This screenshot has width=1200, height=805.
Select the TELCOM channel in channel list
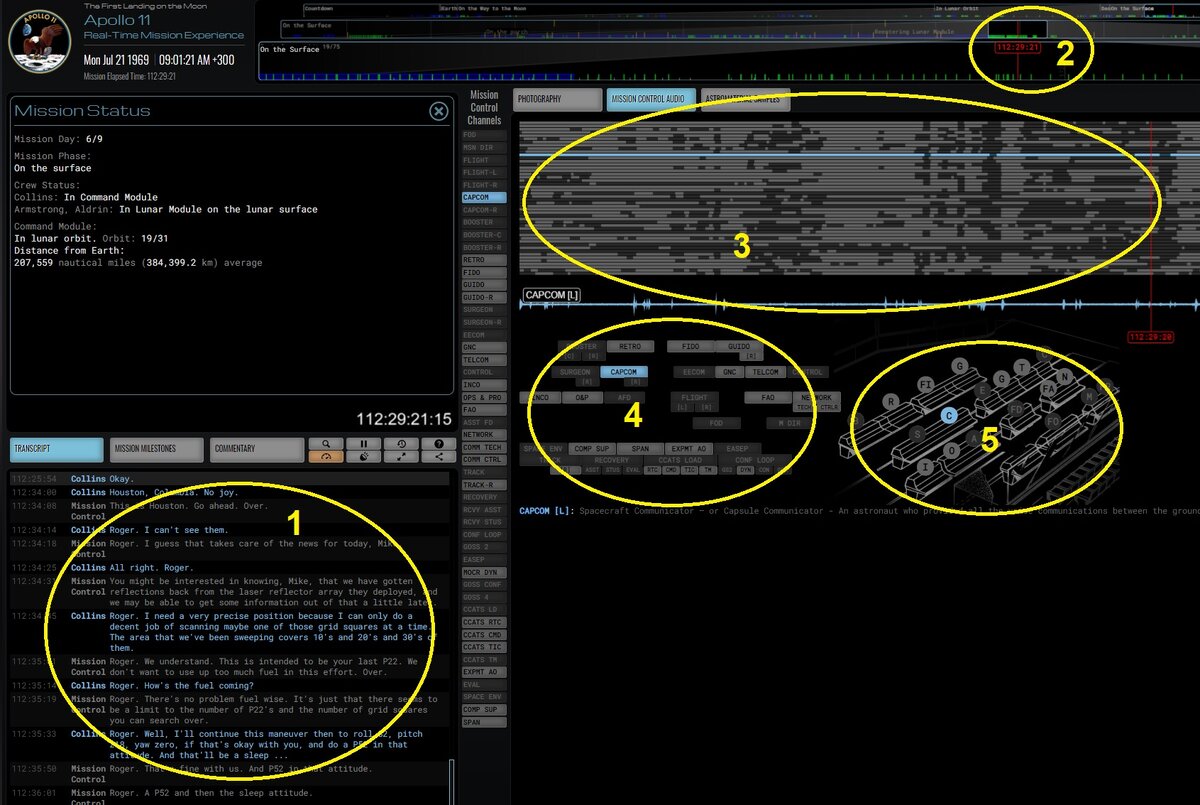click(484, 360)
